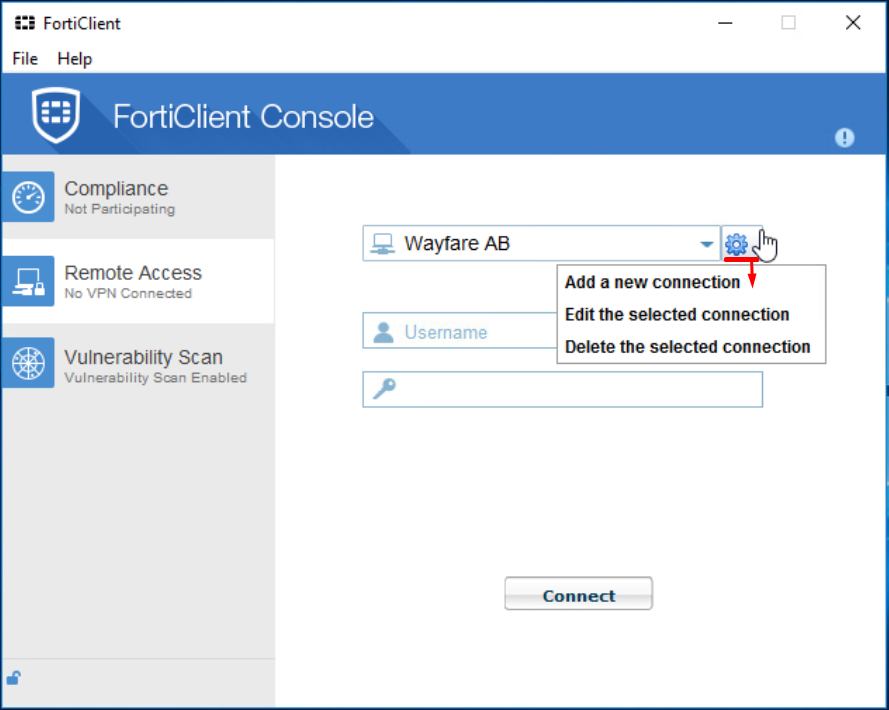Open the Help menu
The image size is (889, 710).
(x=75, y=59)
